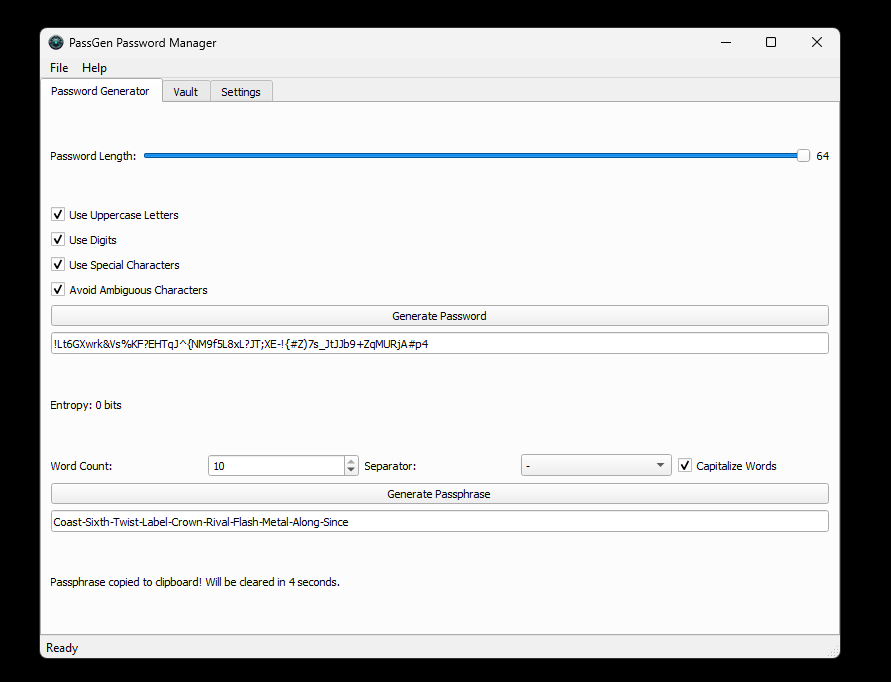Image resolution: width=891 pixels, height=682 pixels.
Task: Click inside the generated password field
Action: point(439,343)
